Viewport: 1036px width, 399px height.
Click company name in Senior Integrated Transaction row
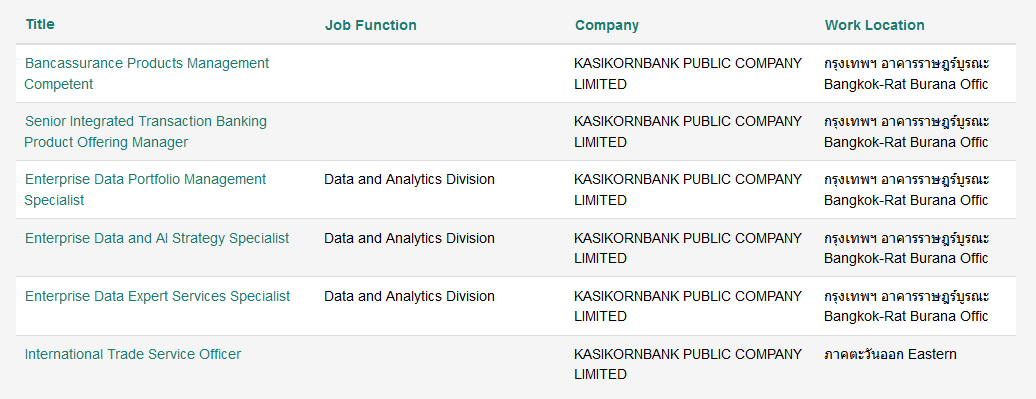[688, 131]
